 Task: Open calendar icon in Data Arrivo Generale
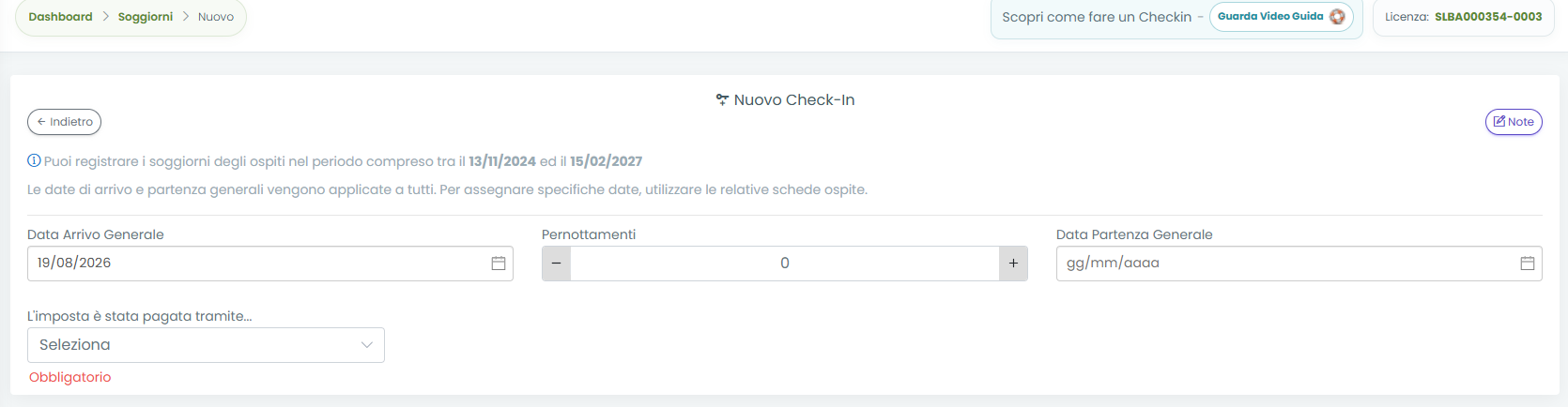point(499,264)
